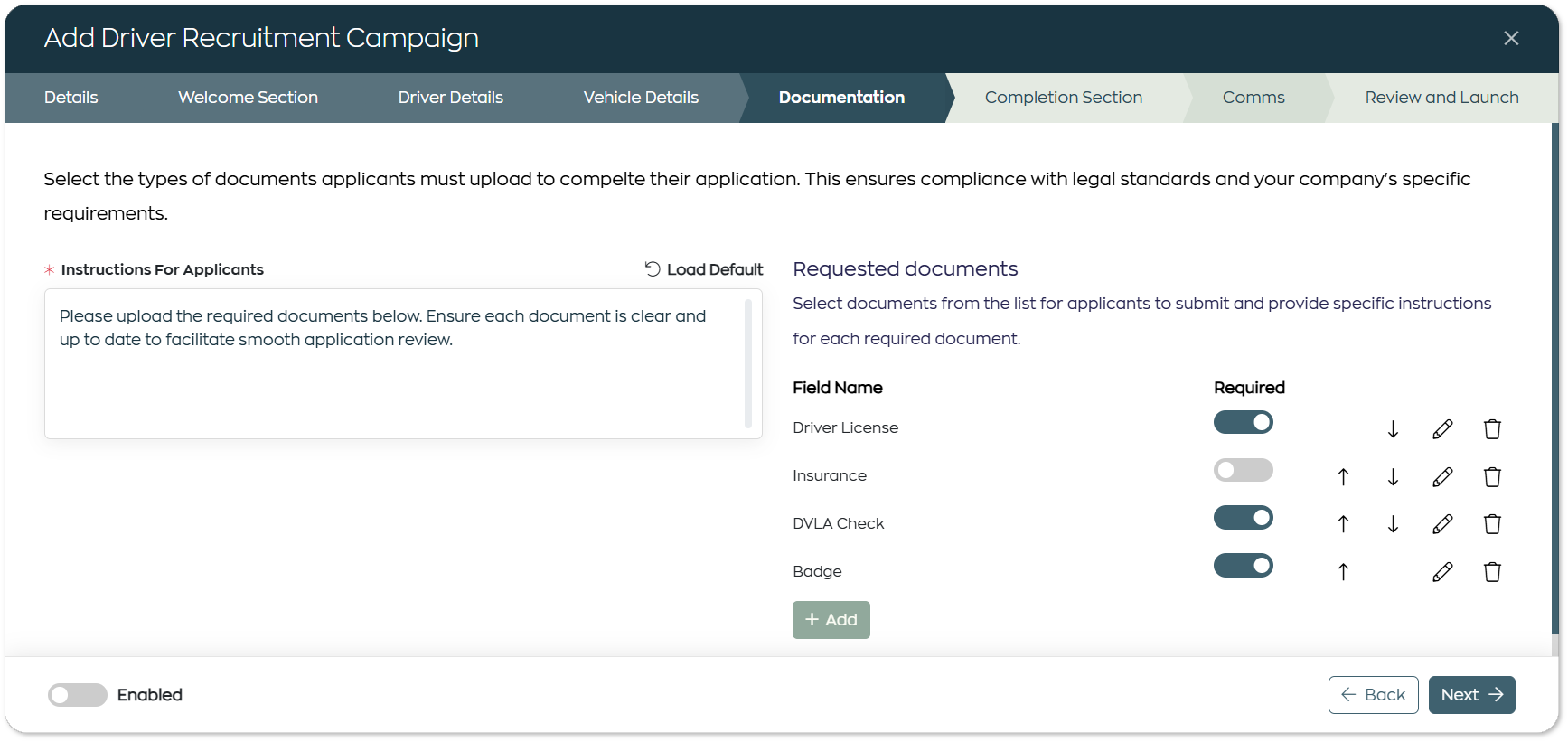Go to Vehicle Details step
1568x742 pixels.
pos(641,98)
